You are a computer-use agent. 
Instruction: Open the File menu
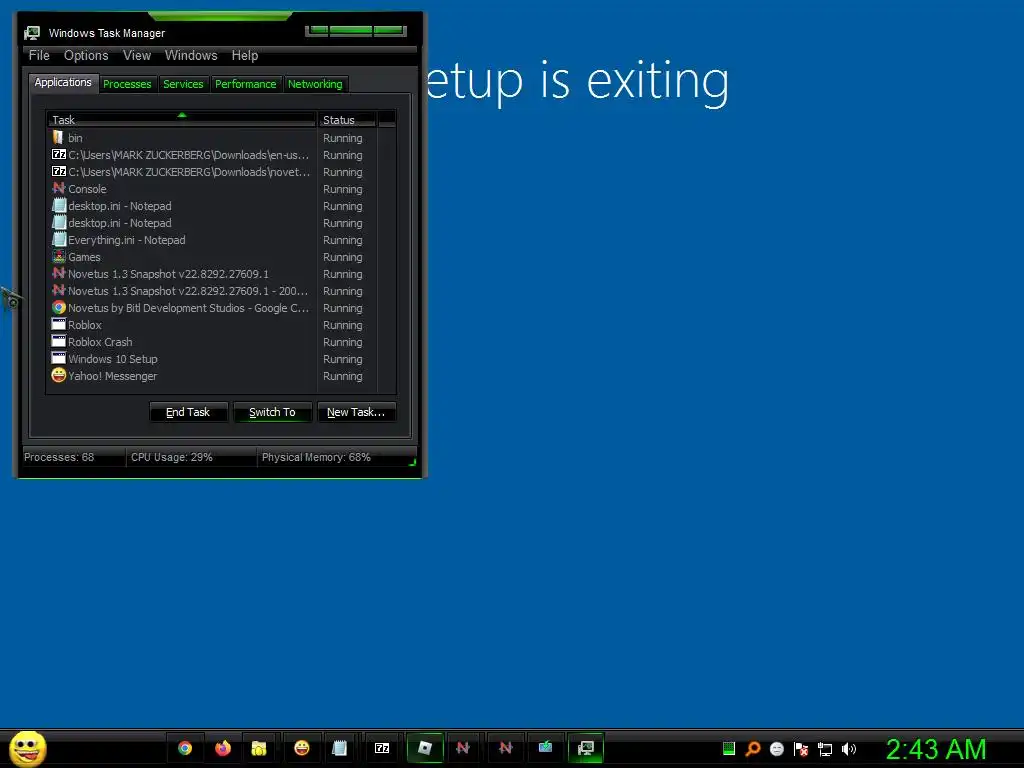coord(39,56)
